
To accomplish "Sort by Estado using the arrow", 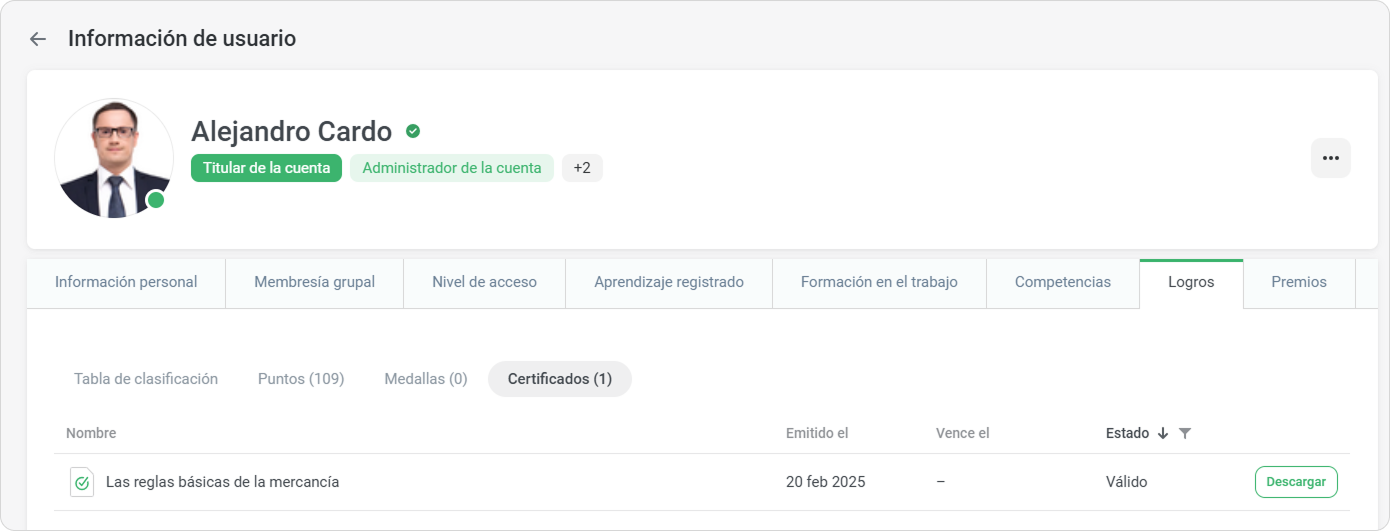I will pyautogui.click(x=1163, y=433).
